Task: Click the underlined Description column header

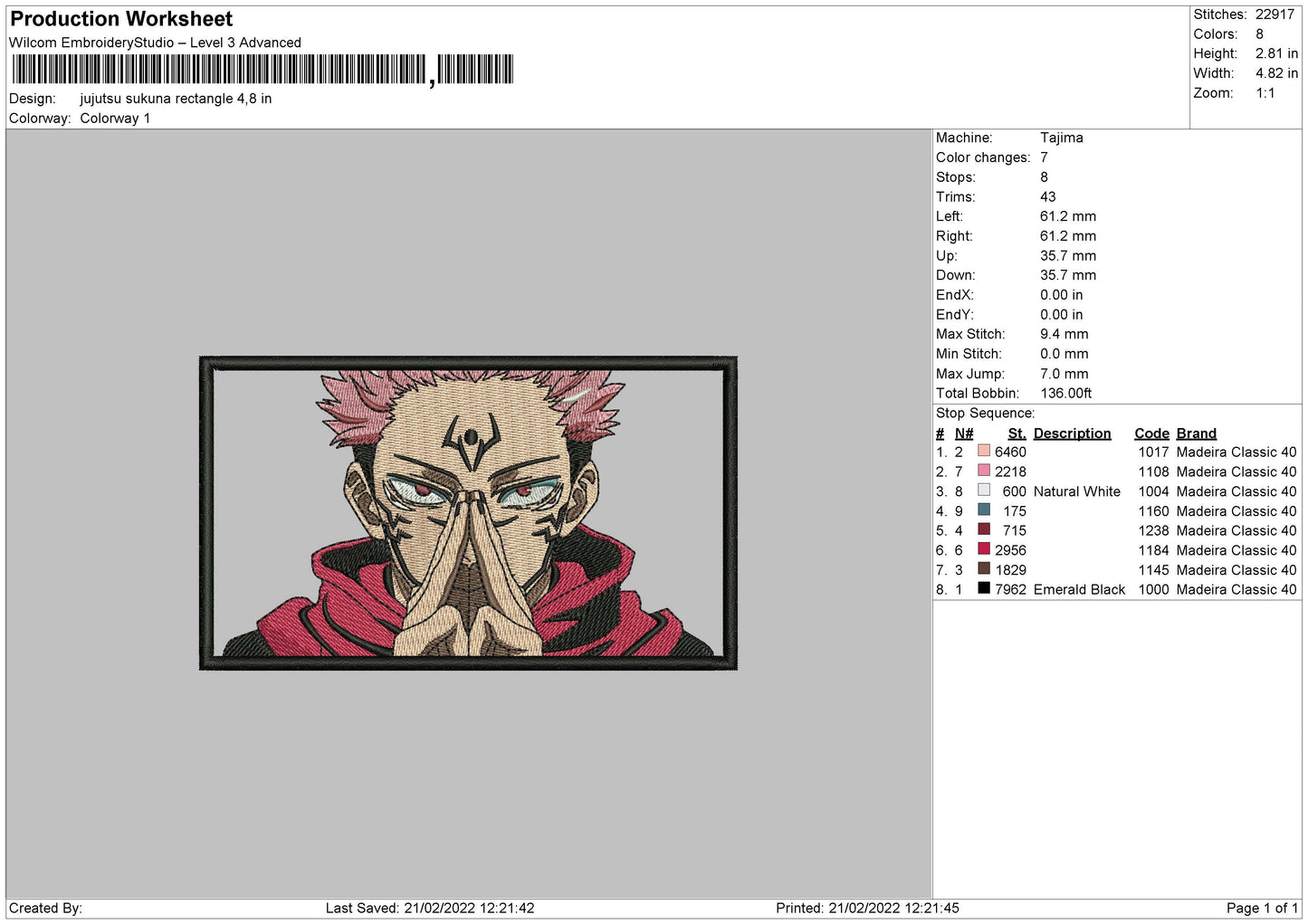Action: coord(1072,433)
